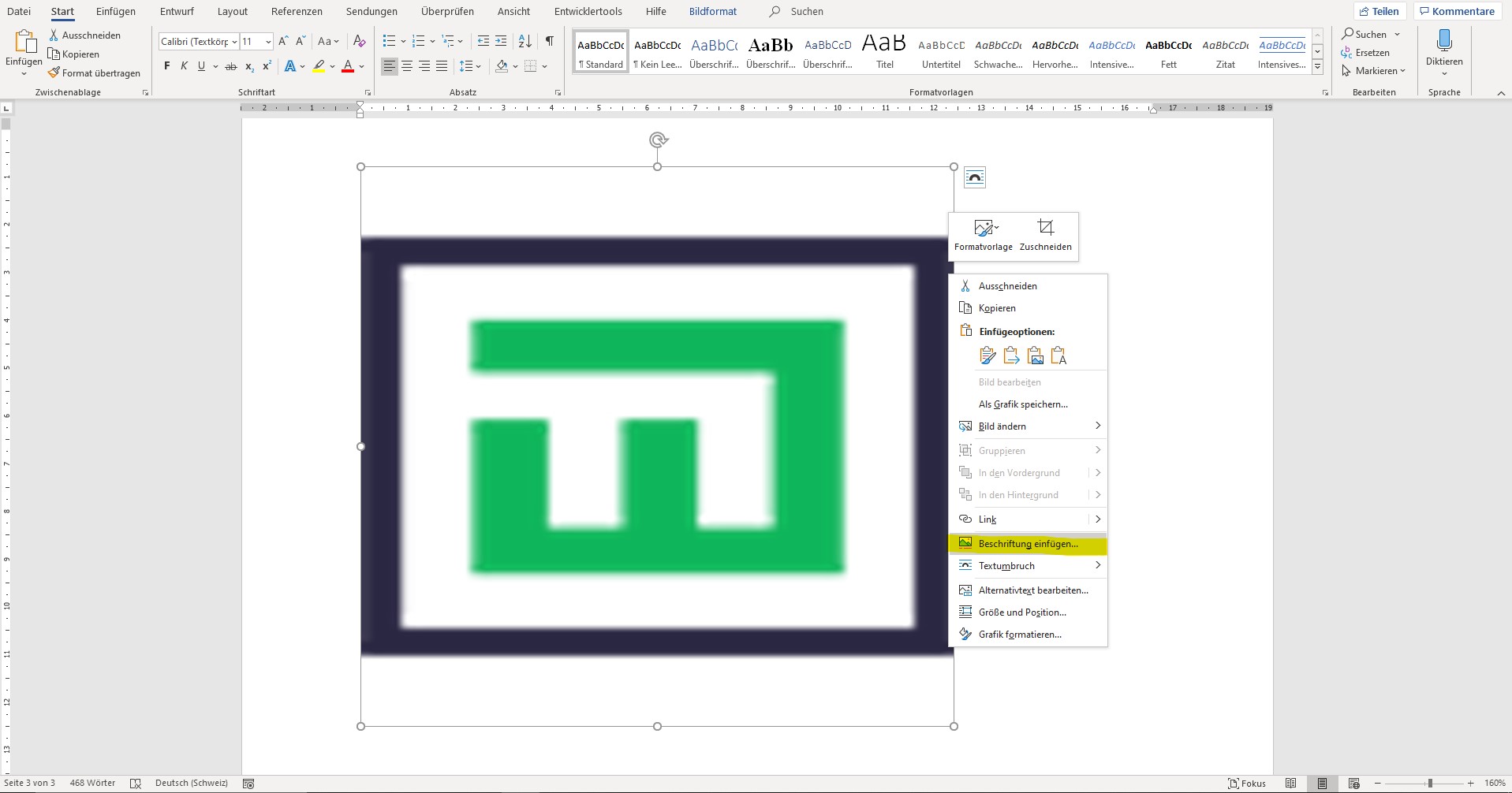Open the Referenzen tab

coord(297,11)
